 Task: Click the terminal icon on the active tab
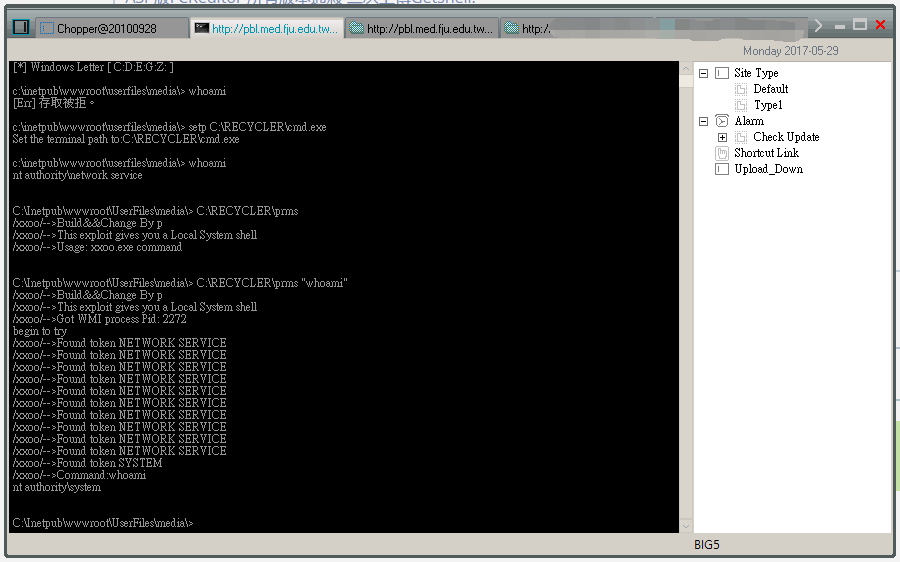201,28
